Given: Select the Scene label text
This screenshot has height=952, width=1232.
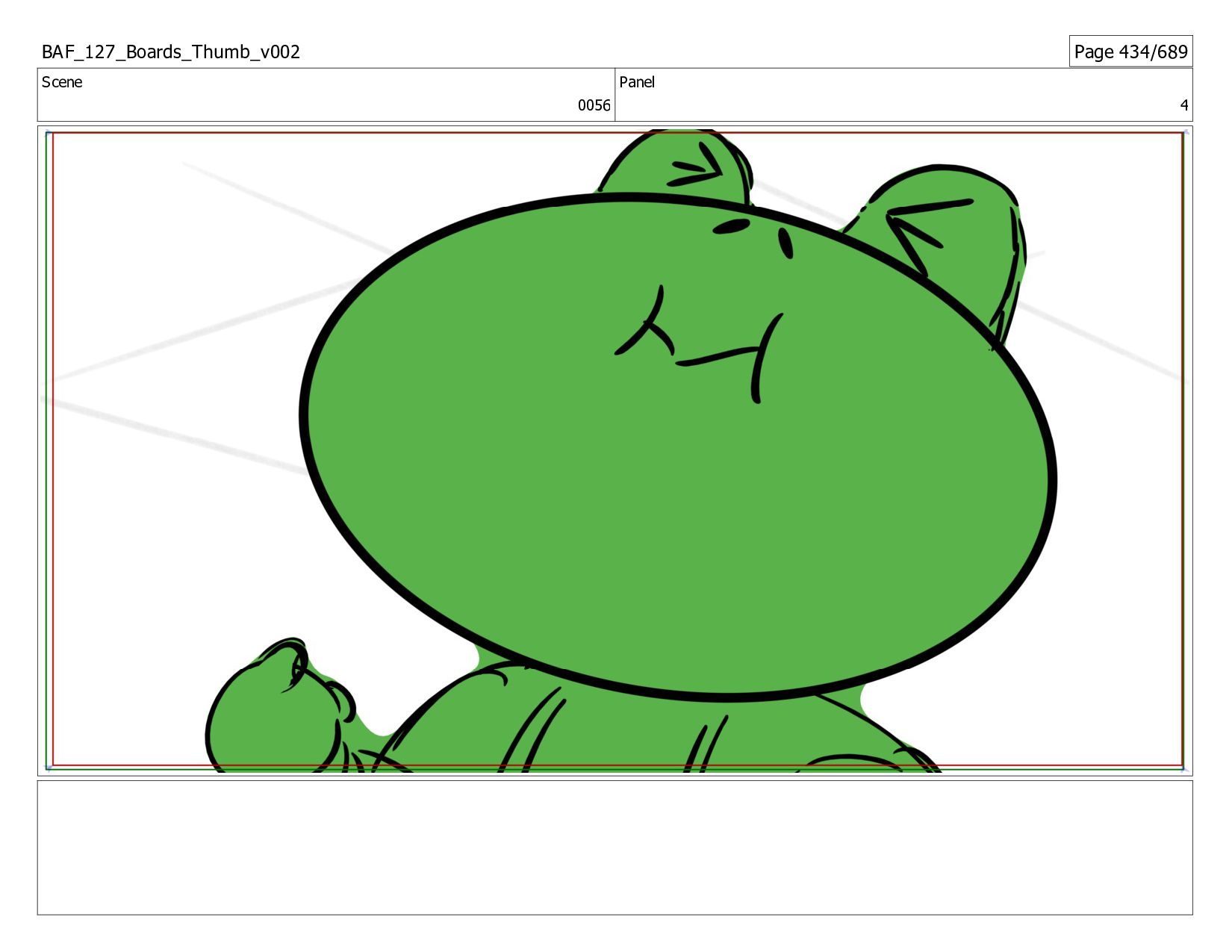Looking at the screenshot, I should [x=62, y=82].
